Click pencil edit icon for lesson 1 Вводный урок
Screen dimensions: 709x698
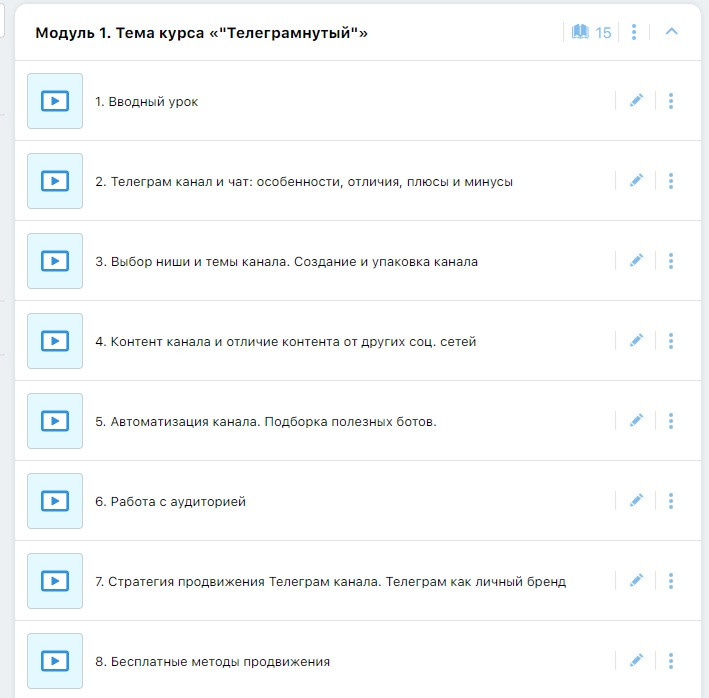tap(636, 101)
